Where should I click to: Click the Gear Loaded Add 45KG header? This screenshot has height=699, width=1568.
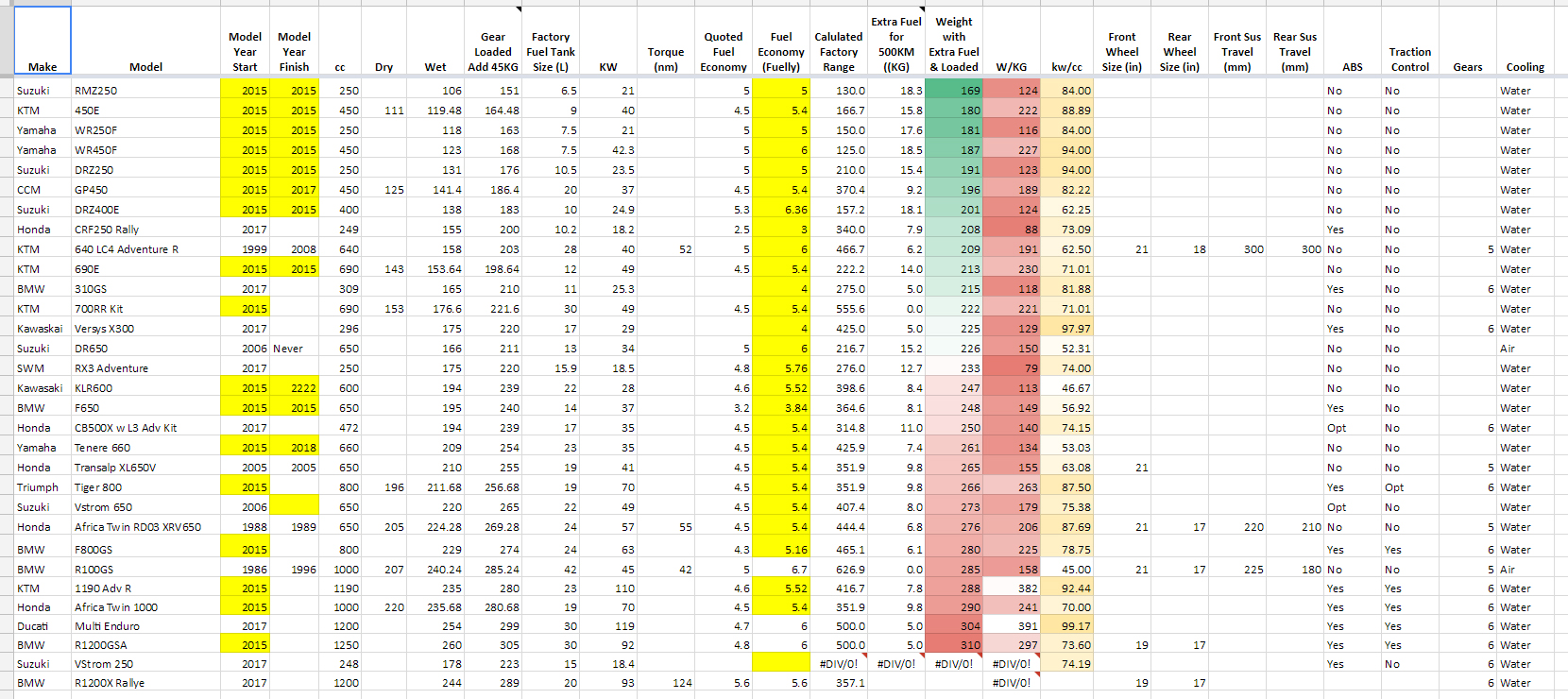tap(493, 41)
